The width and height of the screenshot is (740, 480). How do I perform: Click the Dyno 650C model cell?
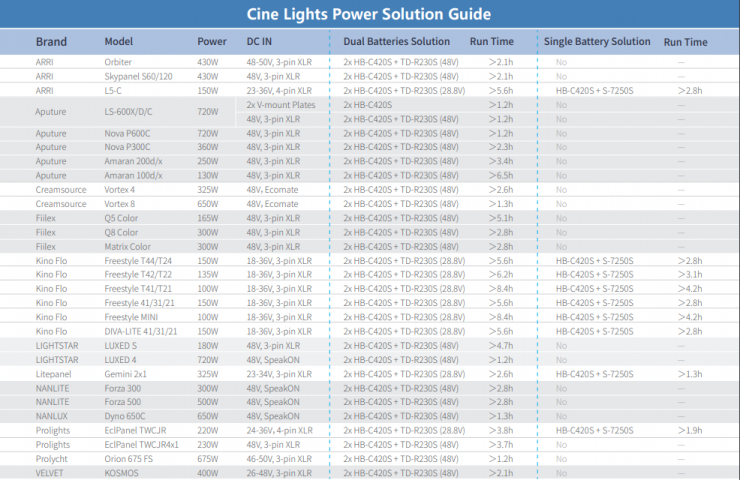pos(126,416)
